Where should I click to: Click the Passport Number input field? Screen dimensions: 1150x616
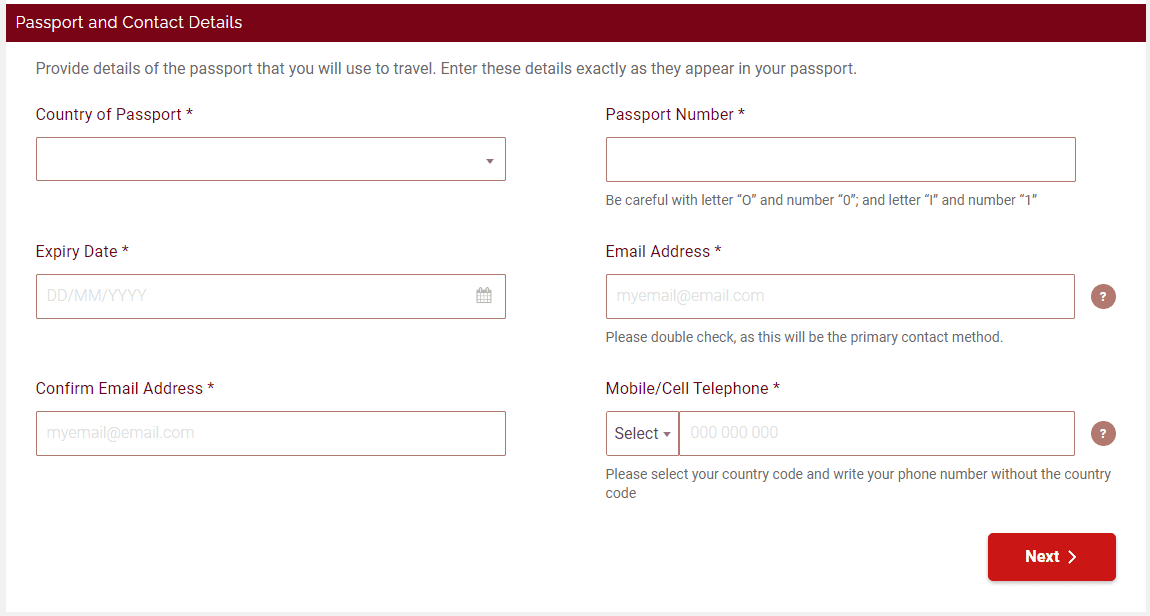click(x=840, y=158)
